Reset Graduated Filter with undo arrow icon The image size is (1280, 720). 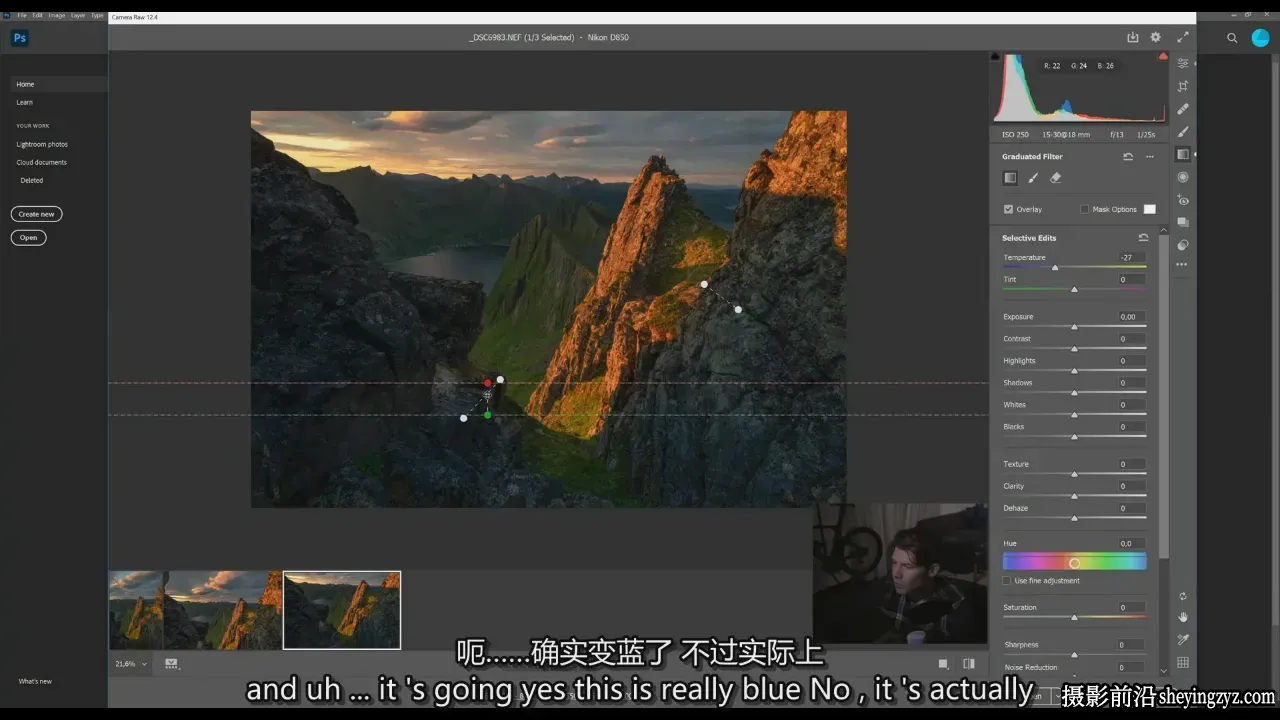pos(1128,157)
